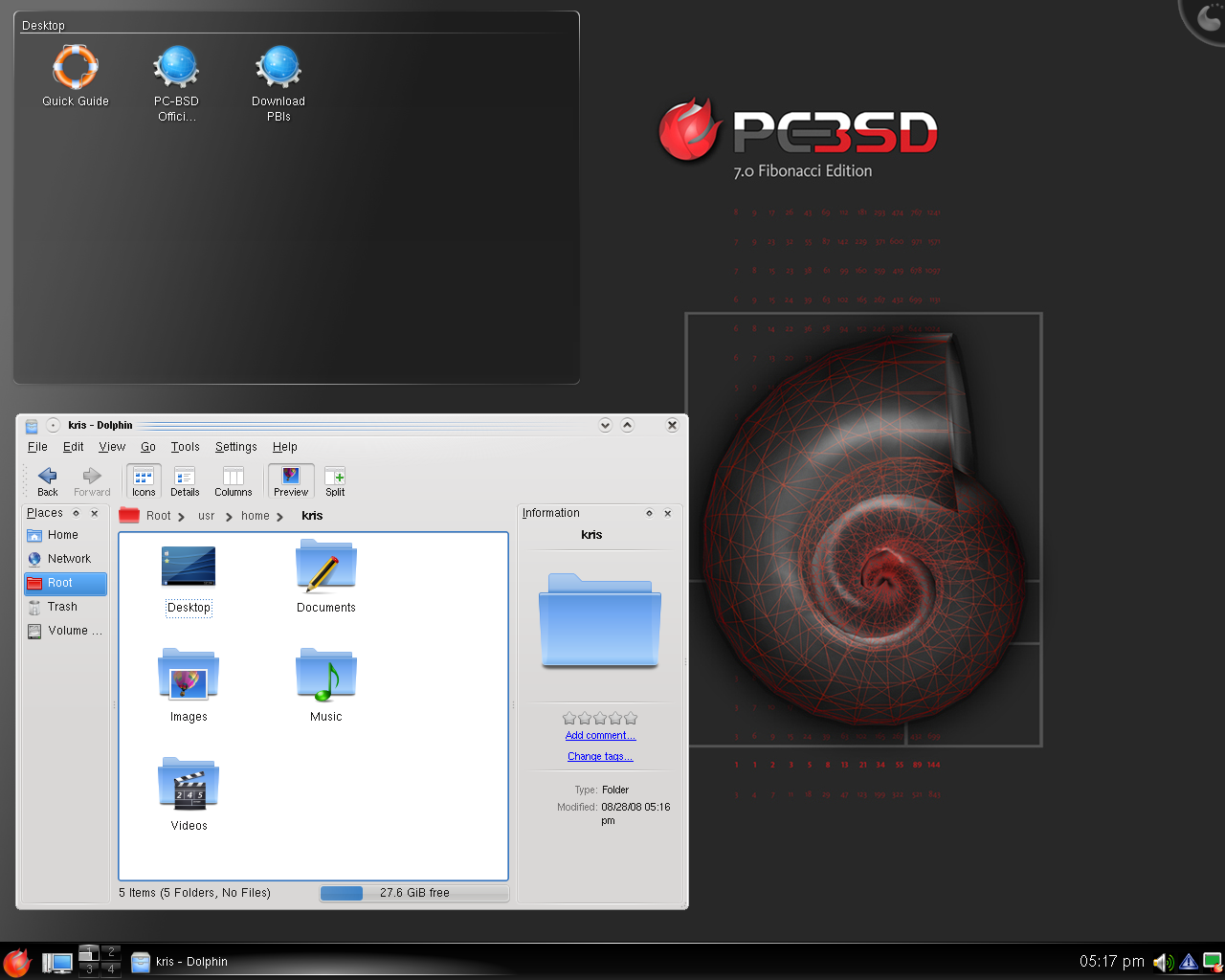
Task: Select Volume entry in Places panel
Action: point(65,631)
